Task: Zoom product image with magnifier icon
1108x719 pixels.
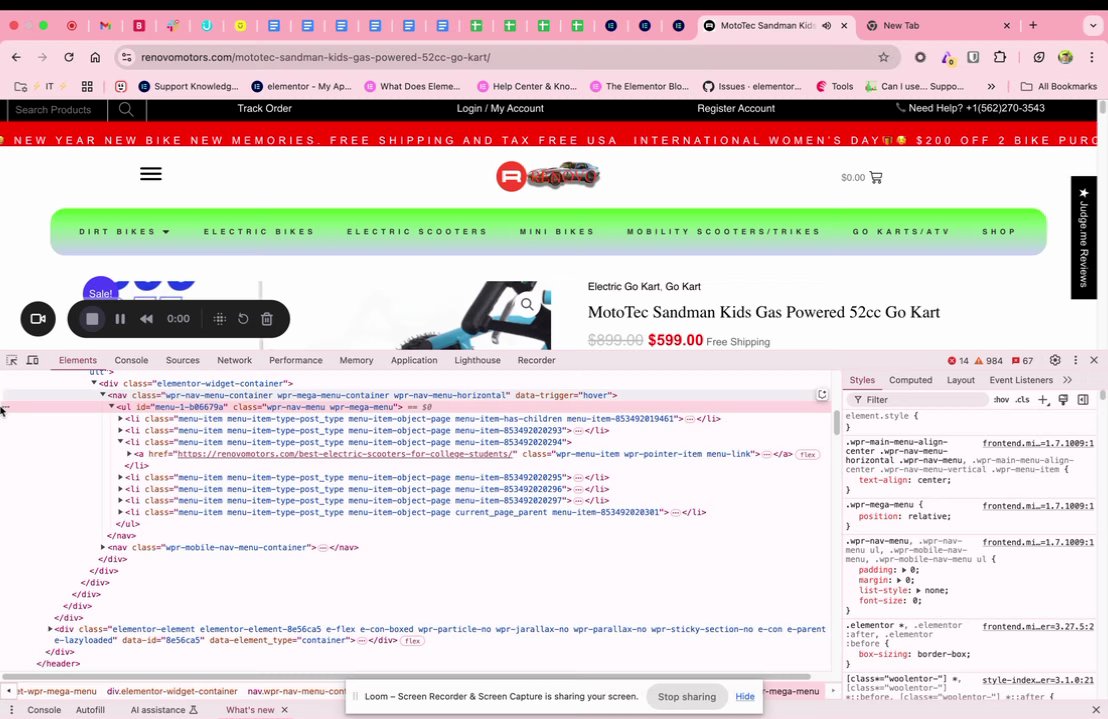Action: click(527, 304)
